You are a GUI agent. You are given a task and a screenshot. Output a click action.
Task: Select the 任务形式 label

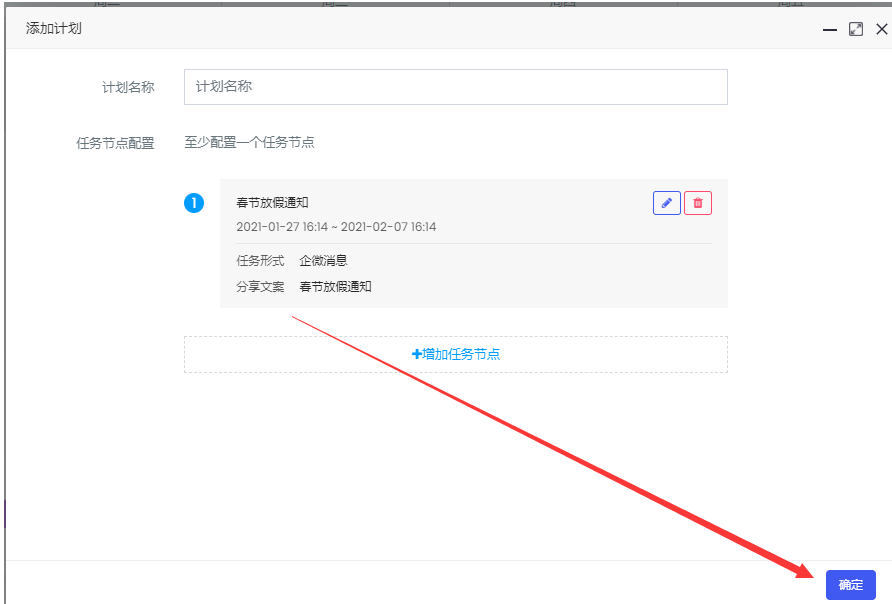click(x=260, y=260)
